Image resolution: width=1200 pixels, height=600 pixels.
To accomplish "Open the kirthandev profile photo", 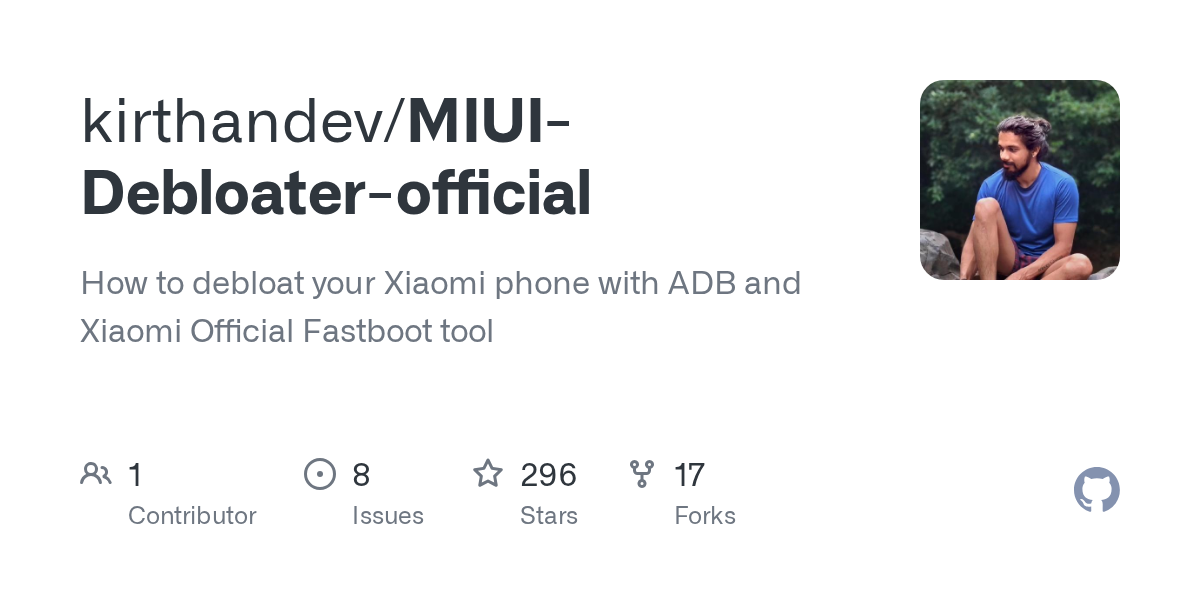I will (1019, 180).
